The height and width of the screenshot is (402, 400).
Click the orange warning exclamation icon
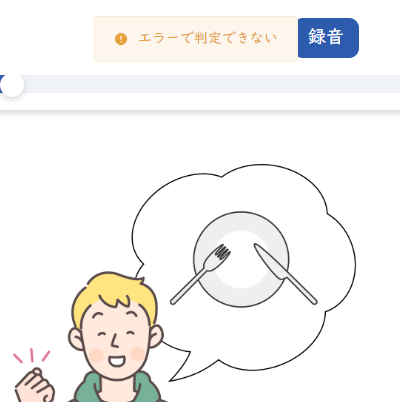[x=121, y=39]
